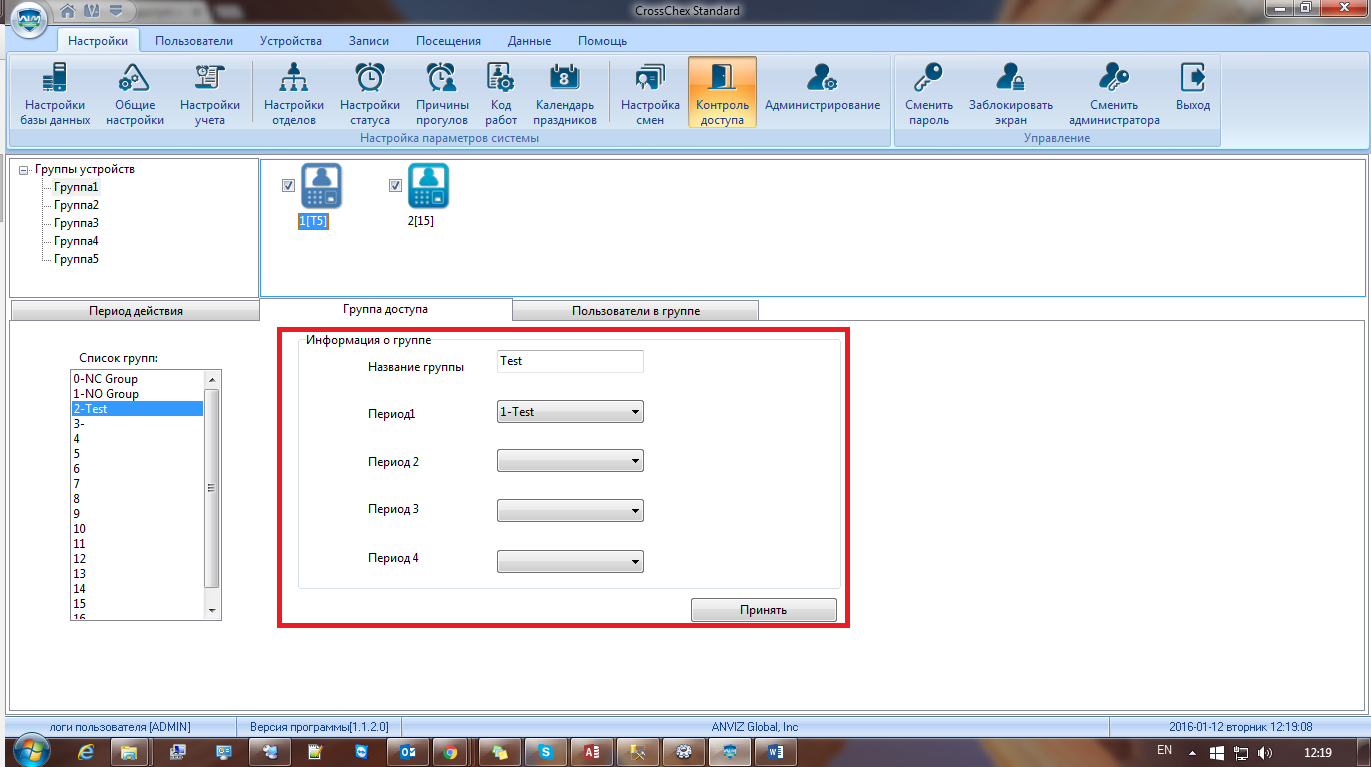Open Настройки учета
The width and height of the screenshot is (1371, 767).
coord(210,93)
